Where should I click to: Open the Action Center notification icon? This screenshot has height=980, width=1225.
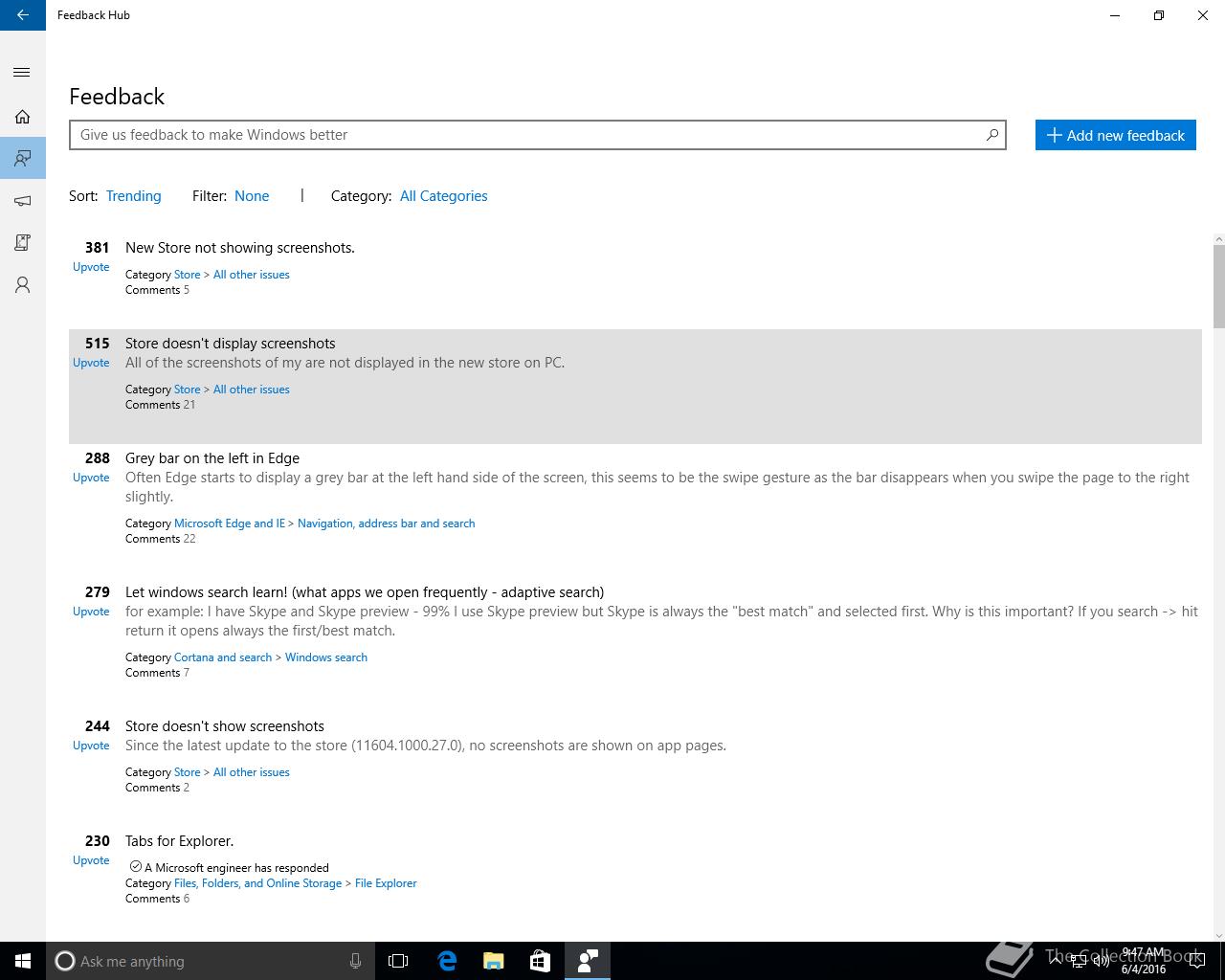[x=1197, y=962]
